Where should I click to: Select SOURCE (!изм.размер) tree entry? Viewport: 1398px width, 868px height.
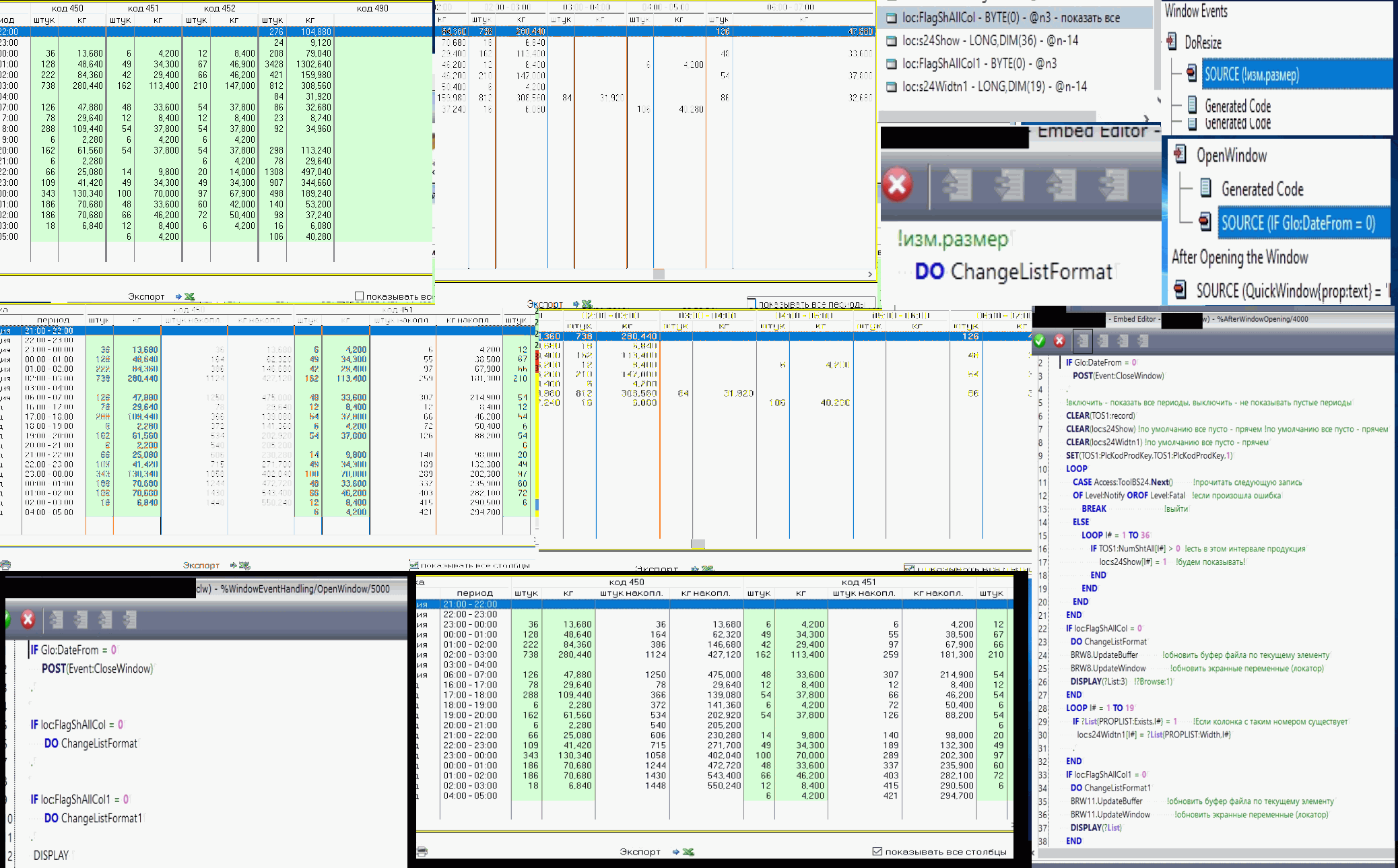tap(1251, 74)
